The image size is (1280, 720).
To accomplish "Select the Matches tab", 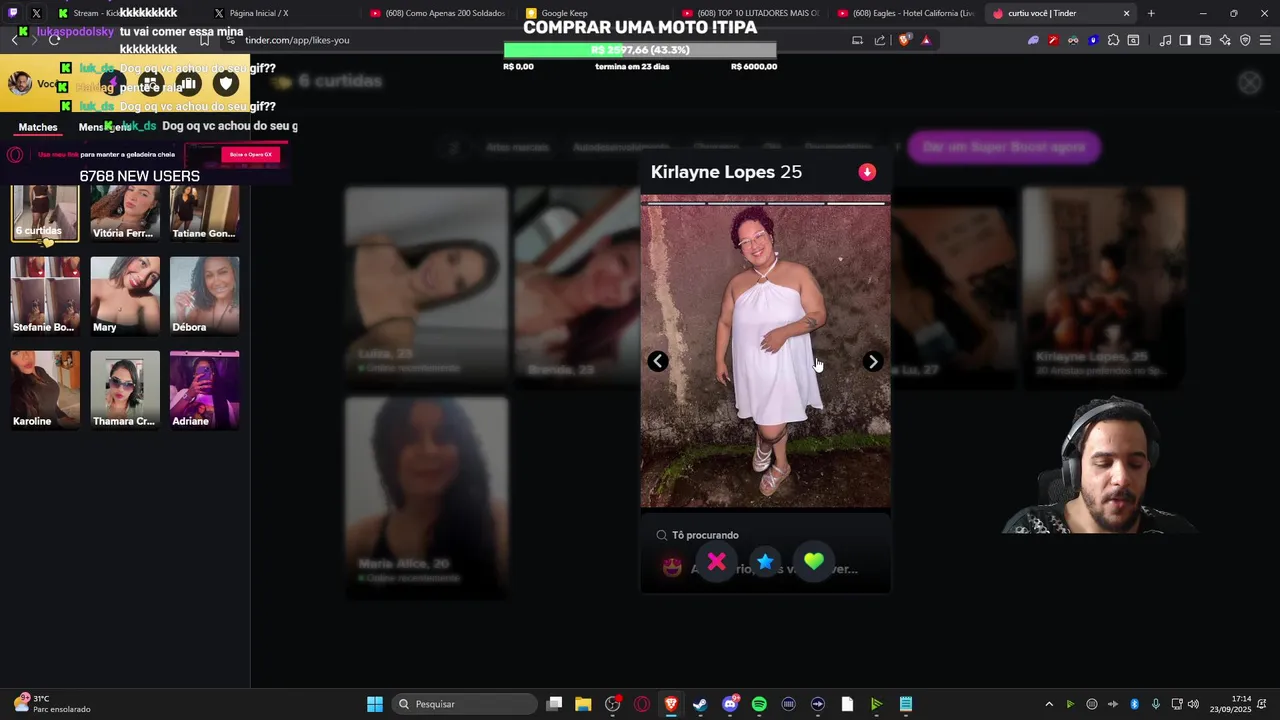I will tap(38, 127).
